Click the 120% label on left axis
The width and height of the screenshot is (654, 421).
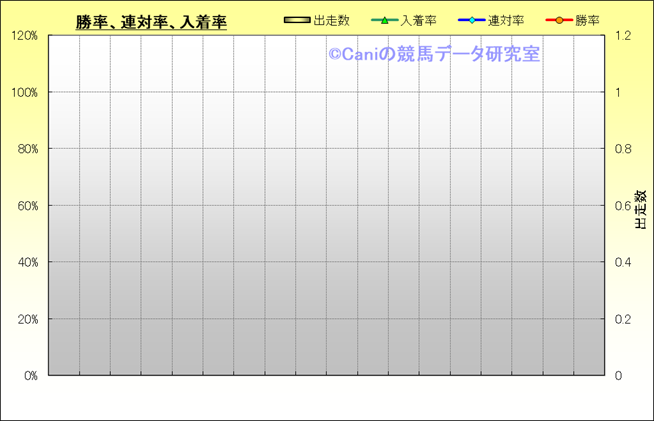pos(23,35)
